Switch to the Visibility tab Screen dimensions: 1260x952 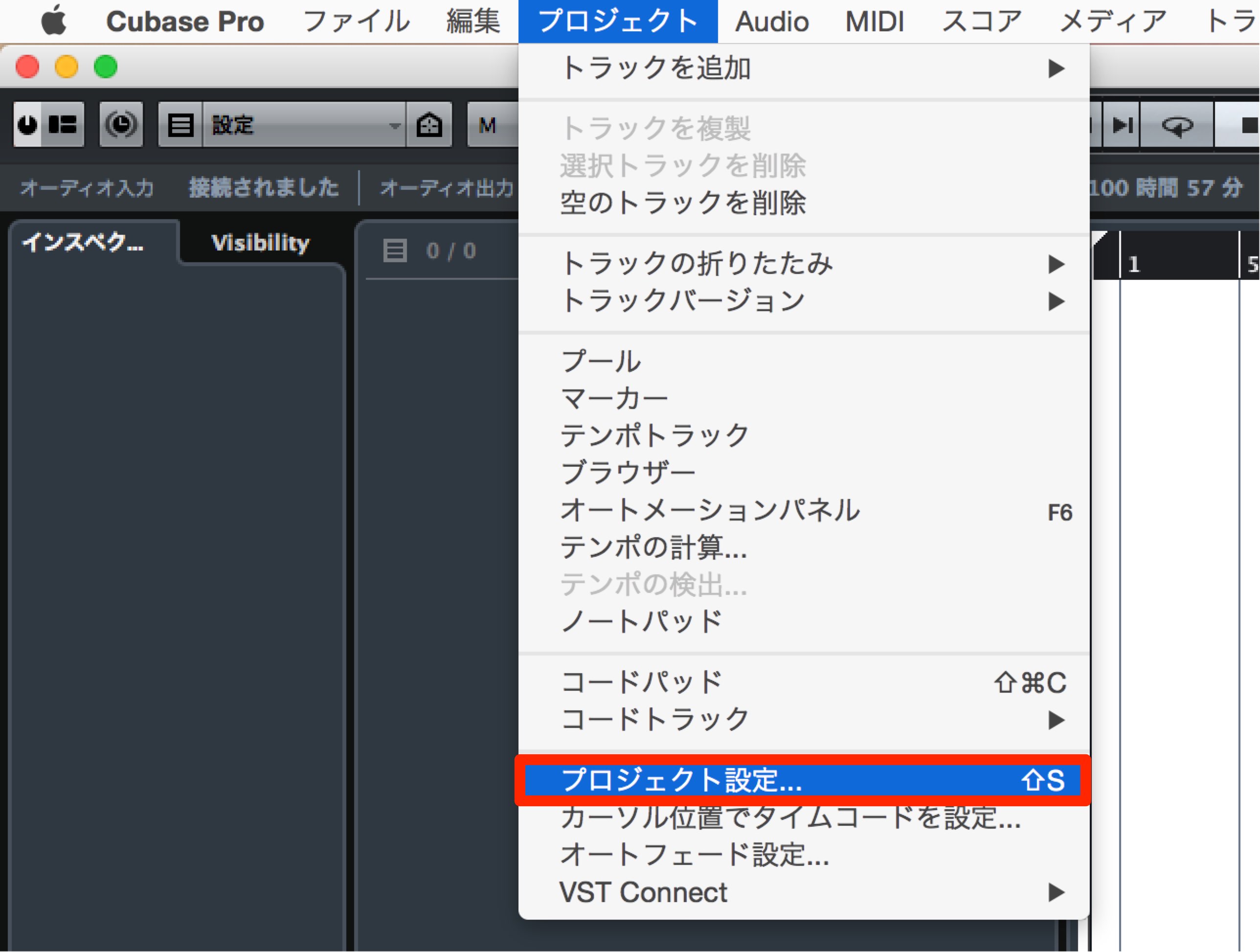[260, 243]
